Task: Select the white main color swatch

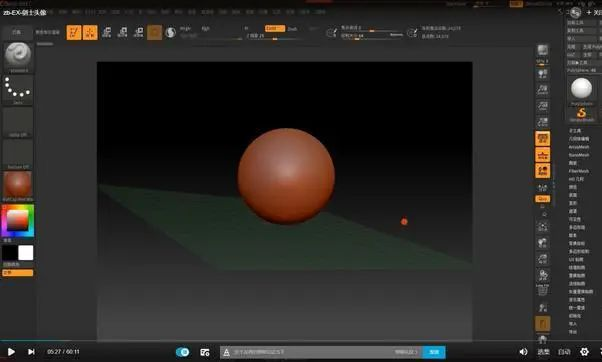Action: click(26, 253)
